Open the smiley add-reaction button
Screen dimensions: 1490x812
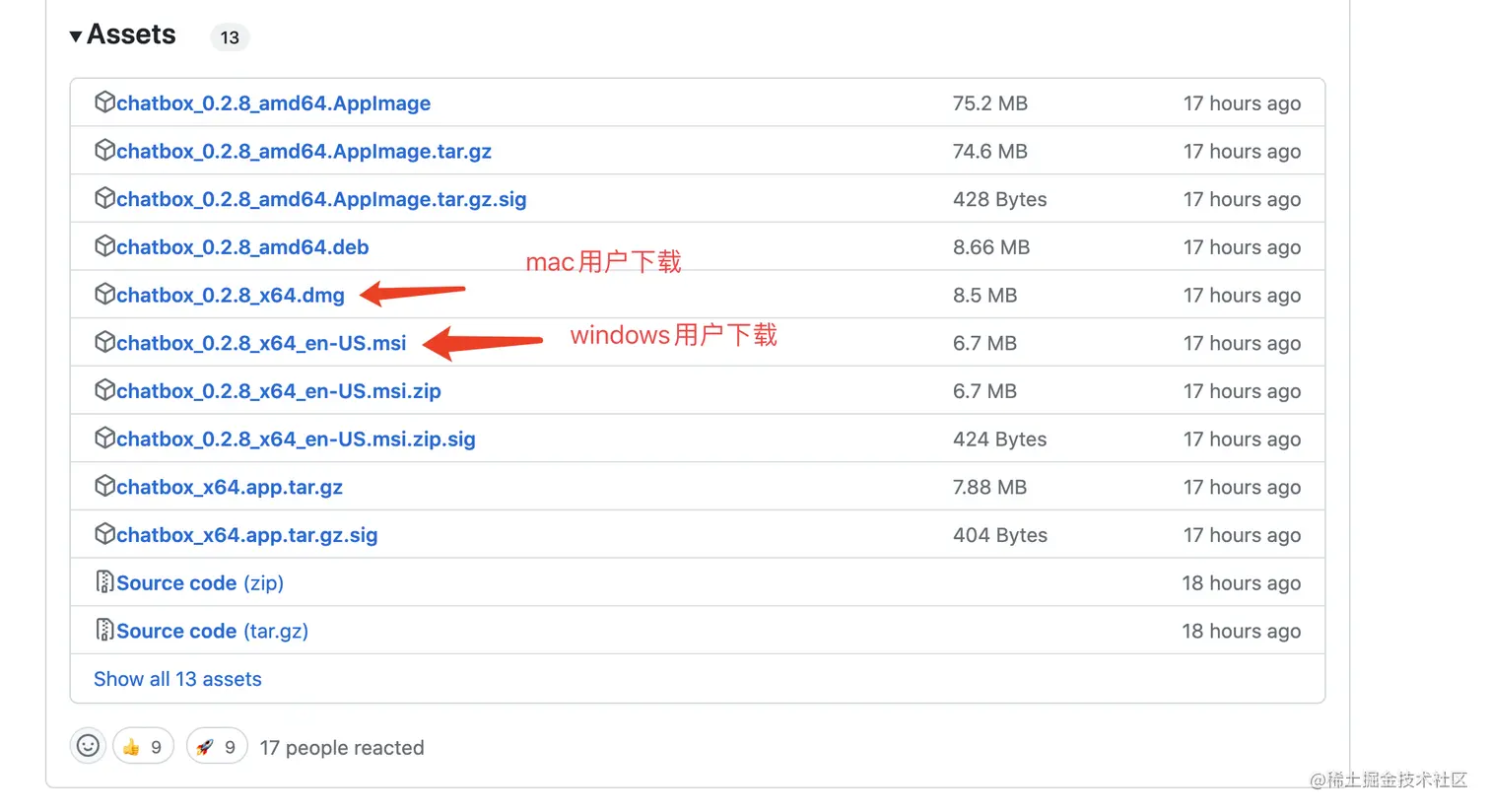[x=88, y=746]
